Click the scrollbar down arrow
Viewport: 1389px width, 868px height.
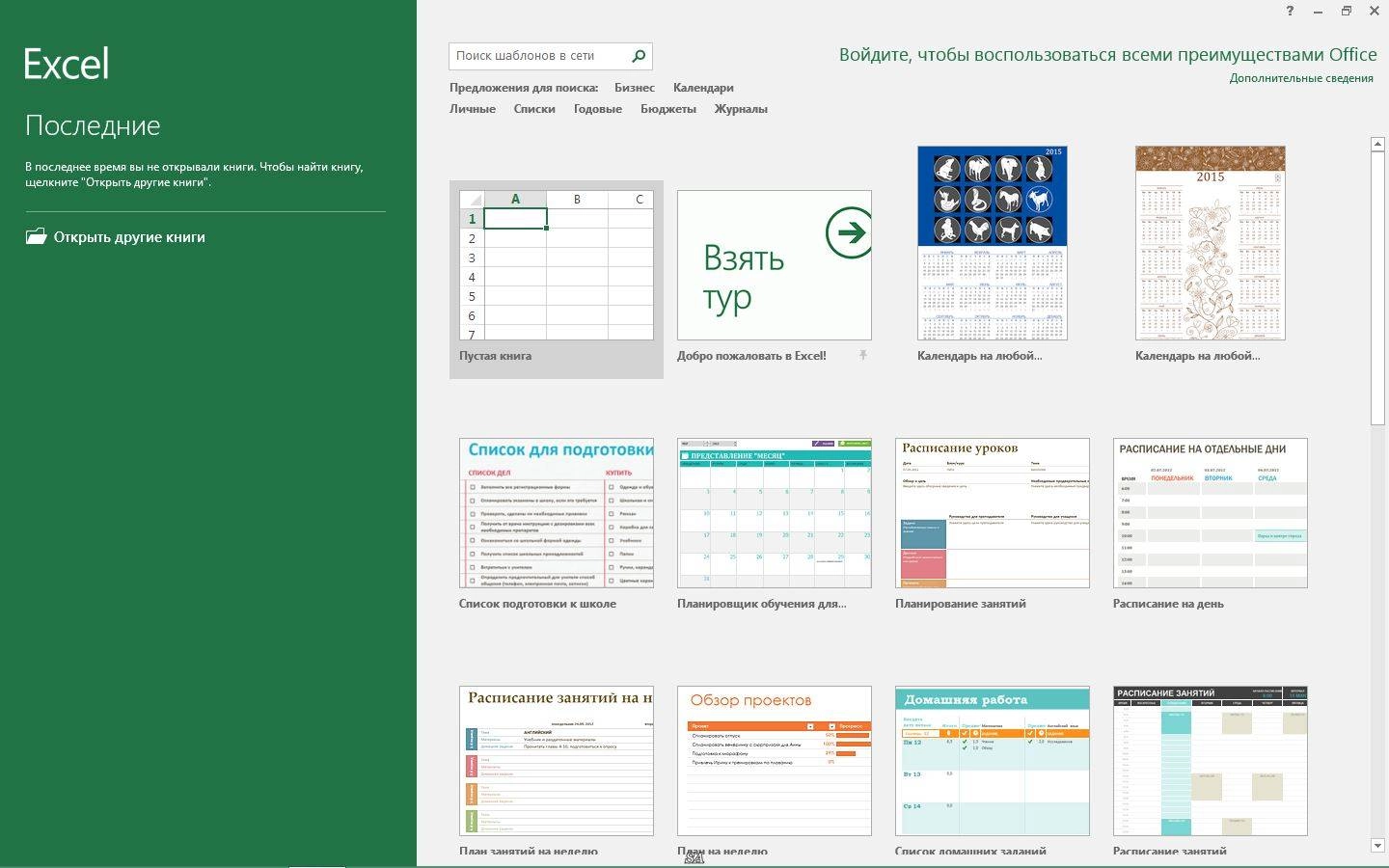pos(1377,846)
